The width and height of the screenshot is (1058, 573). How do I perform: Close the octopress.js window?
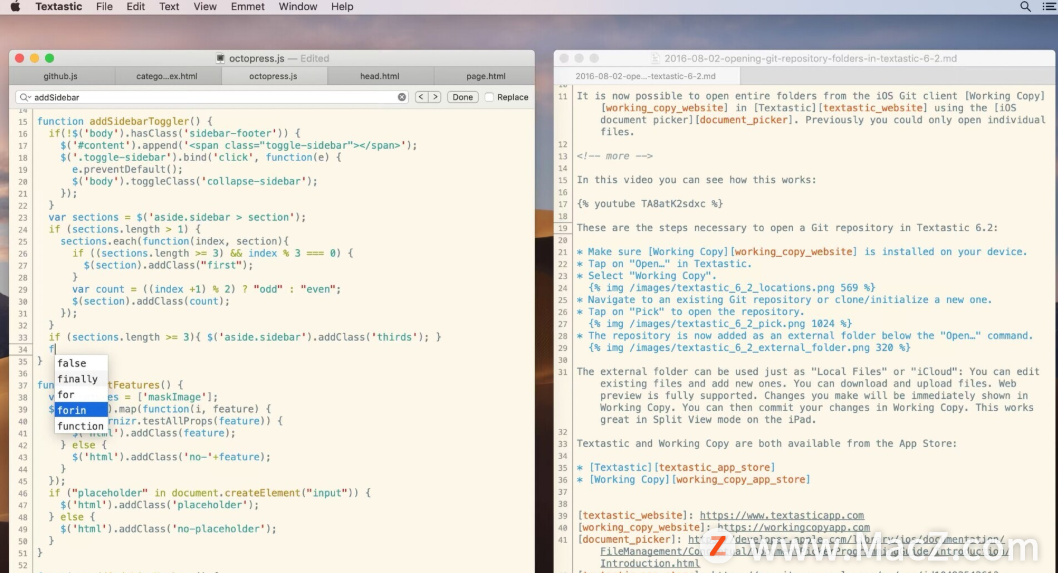(x=20, y=59)
